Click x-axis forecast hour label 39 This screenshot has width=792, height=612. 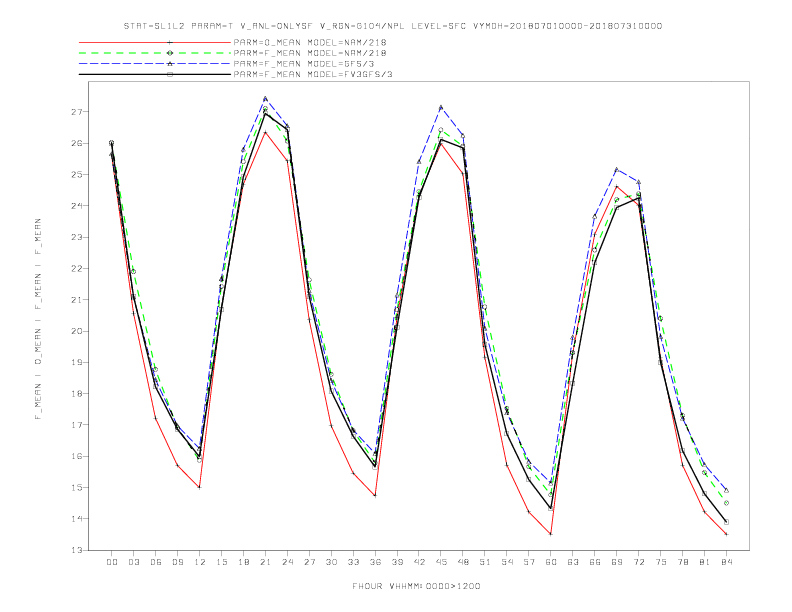click(397, 562)
